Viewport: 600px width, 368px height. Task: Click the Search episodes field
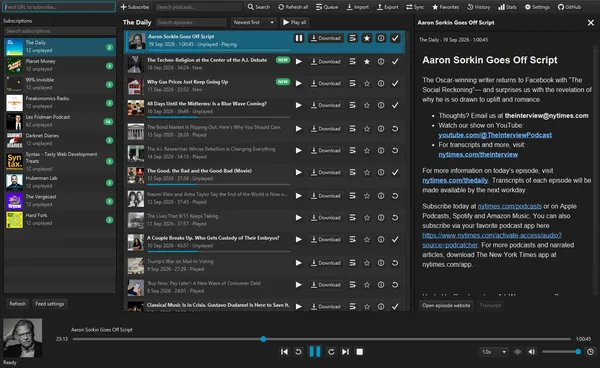[x=191, y=23]
